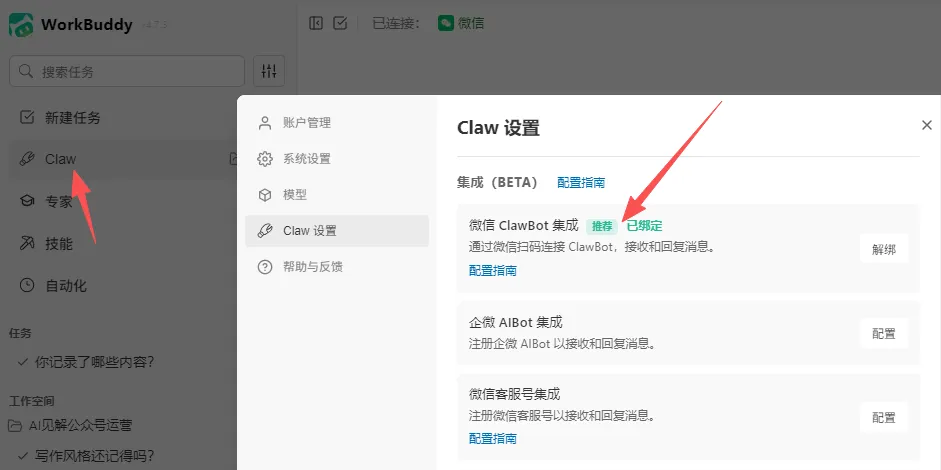Select the Claw 设置 settings tab

coord(337,230)
